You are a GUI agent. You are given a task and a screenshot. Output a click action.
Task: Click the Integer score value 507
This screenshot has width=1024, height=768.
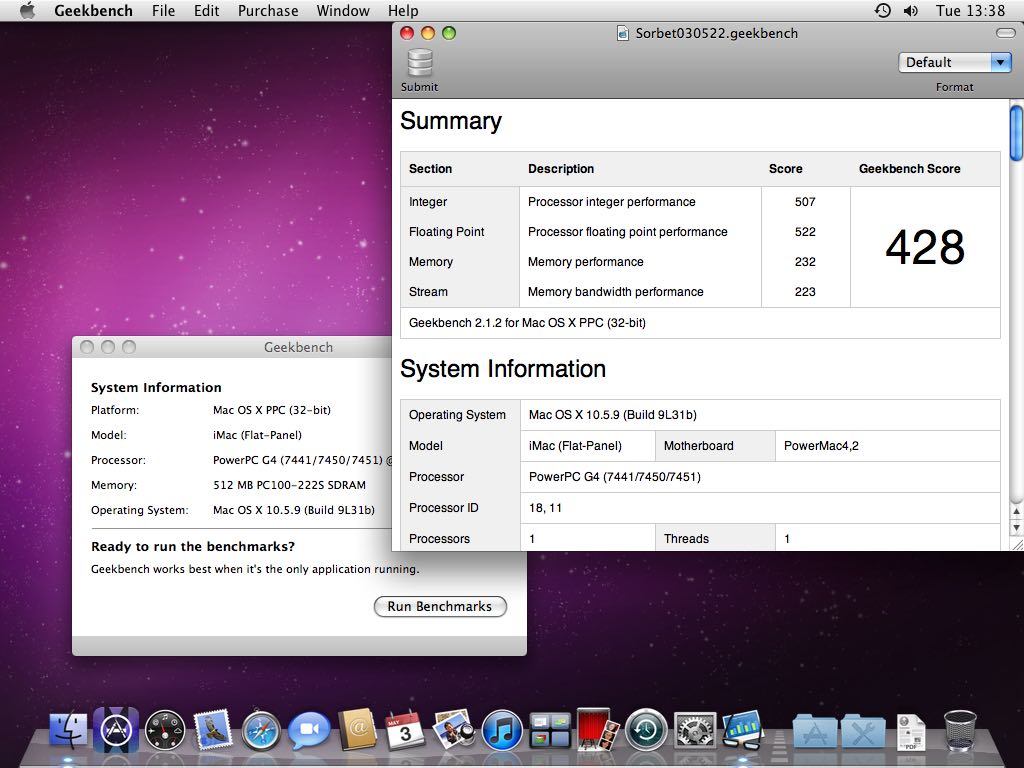[805, 202]
